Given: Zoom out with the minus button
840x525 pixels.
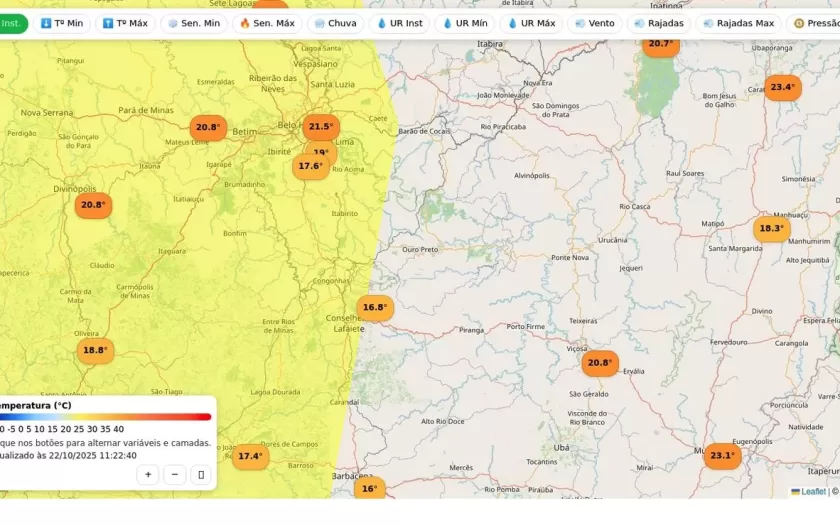Looking at the screenshot, I should (175, 474).
